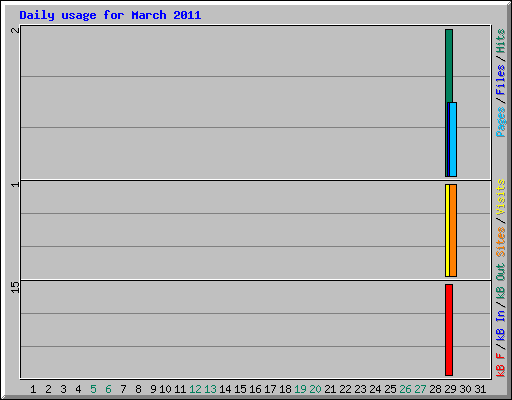Click day label '24' on the x-axis
Screen dimensions: 512x400
pyautogui.click(x=375, y=389)
